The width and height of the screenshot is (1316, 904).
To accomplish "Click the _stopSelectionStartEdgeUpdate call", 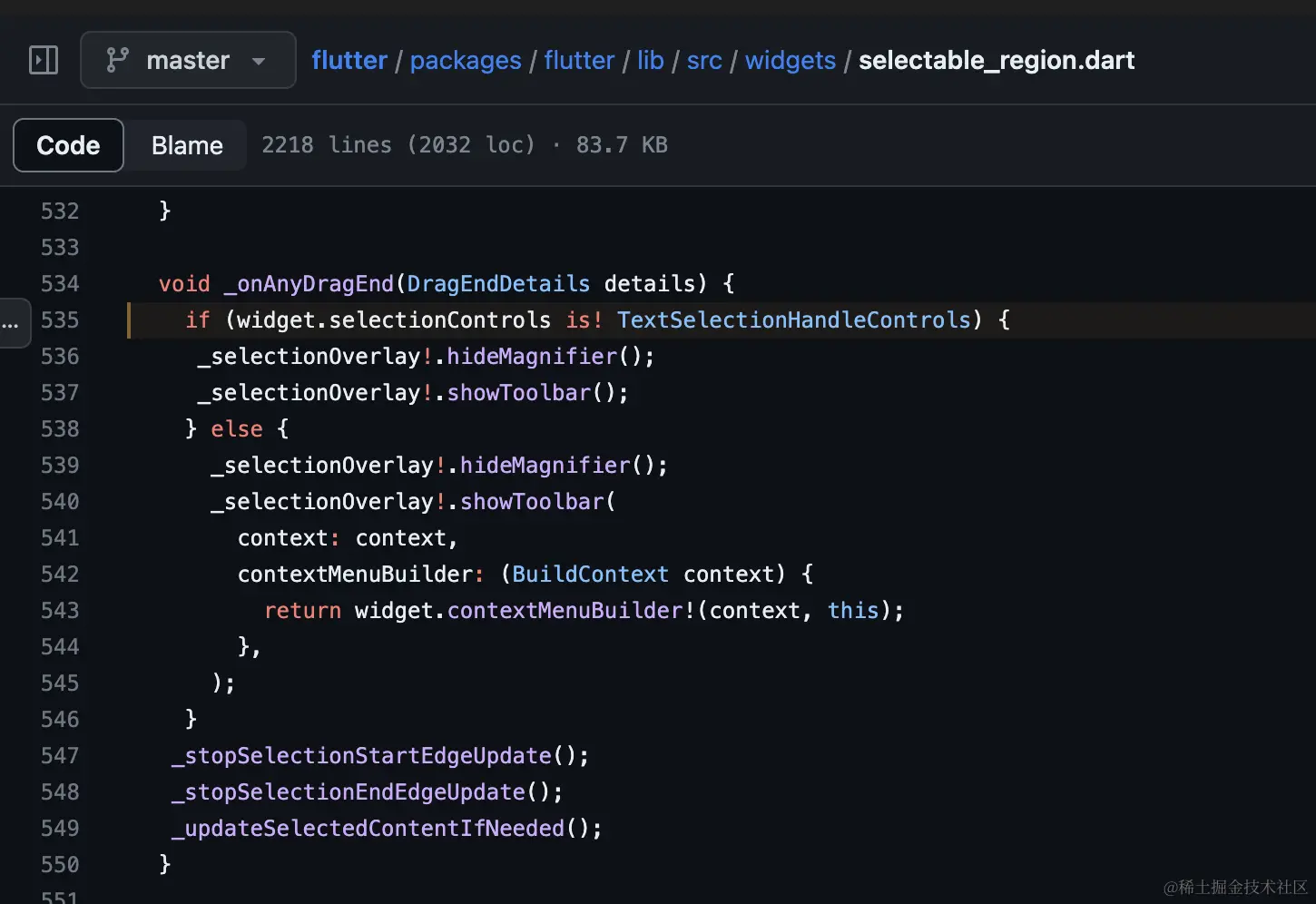I will tap(361, 756).
